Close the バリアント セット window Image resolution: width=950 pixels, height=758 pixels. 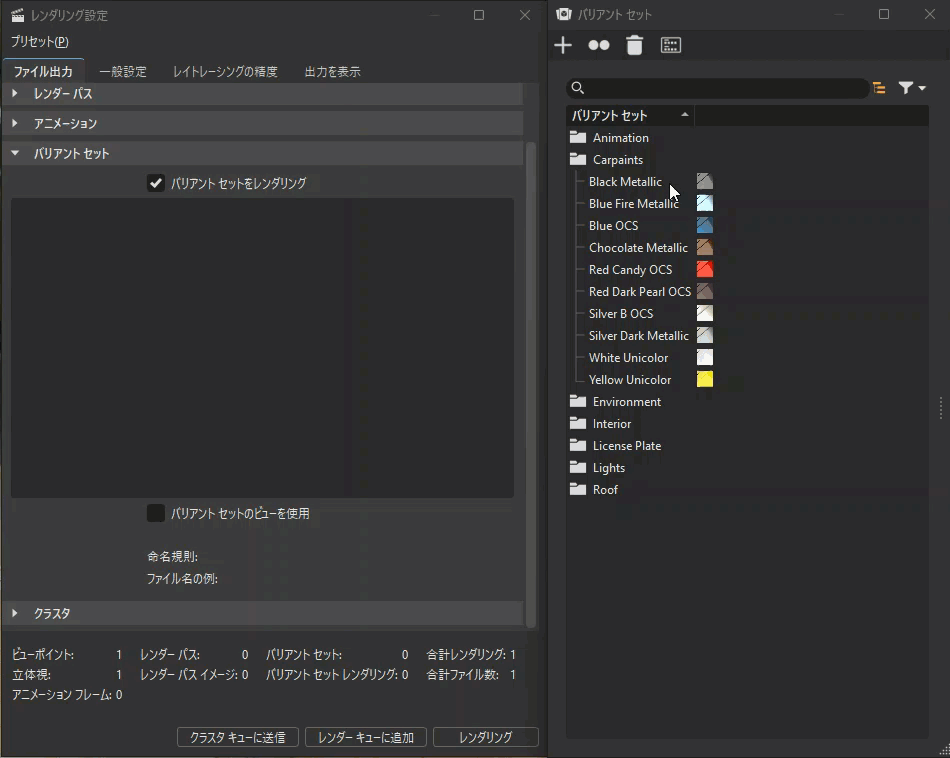pyautogui.click(x=929, y=15)
